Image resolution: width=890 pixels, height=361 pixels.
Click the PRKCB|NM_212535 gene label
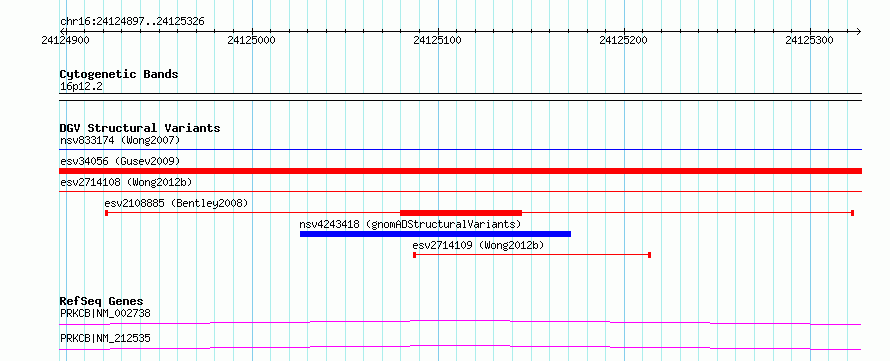coord(105,339)
